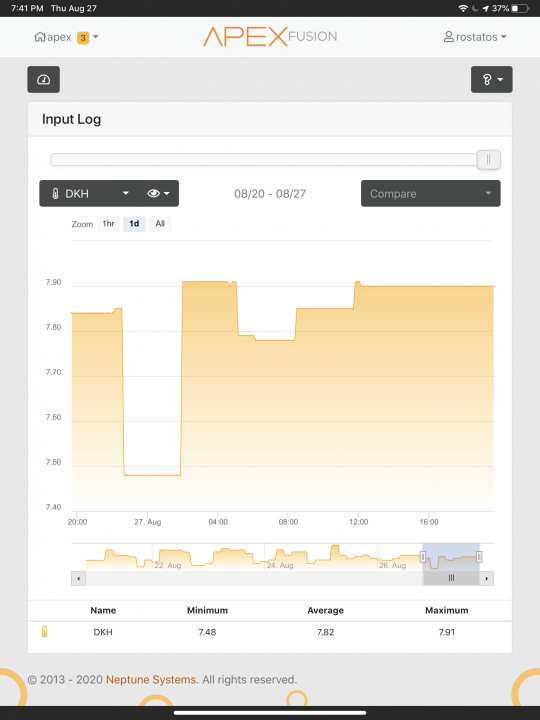Click the APEX Fusion logo
The height and width of the screenshot is (720, 540).
270,37
